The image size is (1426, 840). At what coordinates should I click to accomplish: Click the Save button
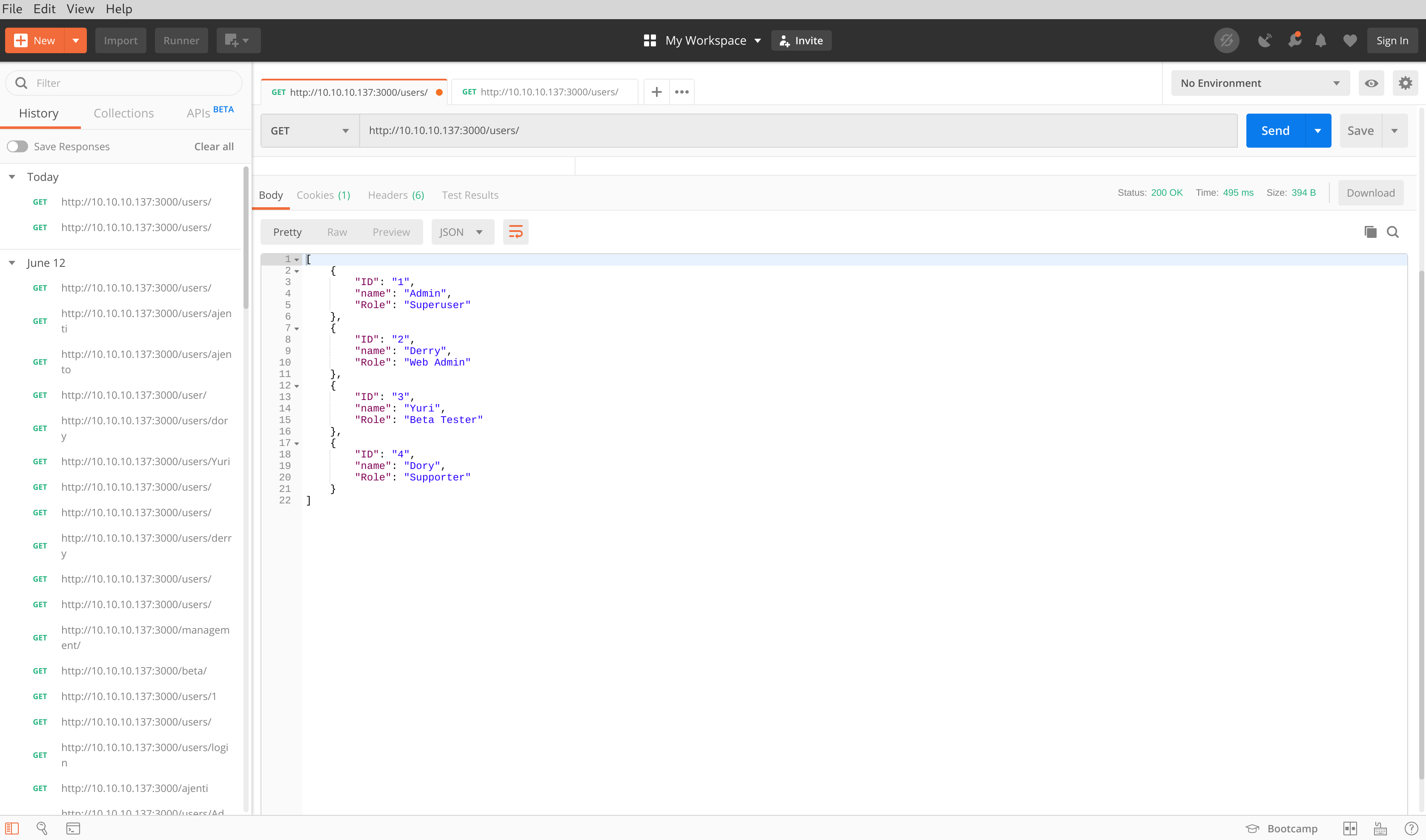coord(1360,131)
